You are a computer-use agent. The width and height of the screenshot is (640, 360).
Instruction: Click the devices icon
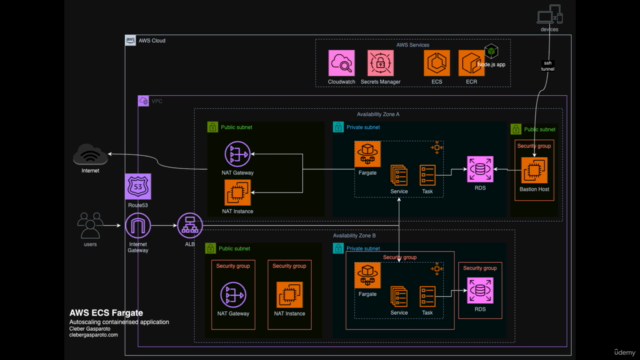coord(550,15)
